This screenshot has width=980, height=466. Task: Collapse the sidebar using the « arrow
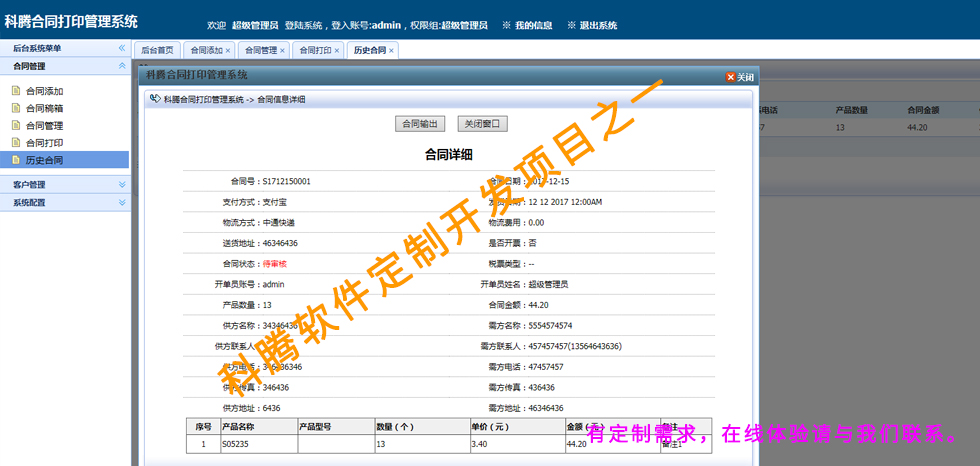click(x=122, y=48)
